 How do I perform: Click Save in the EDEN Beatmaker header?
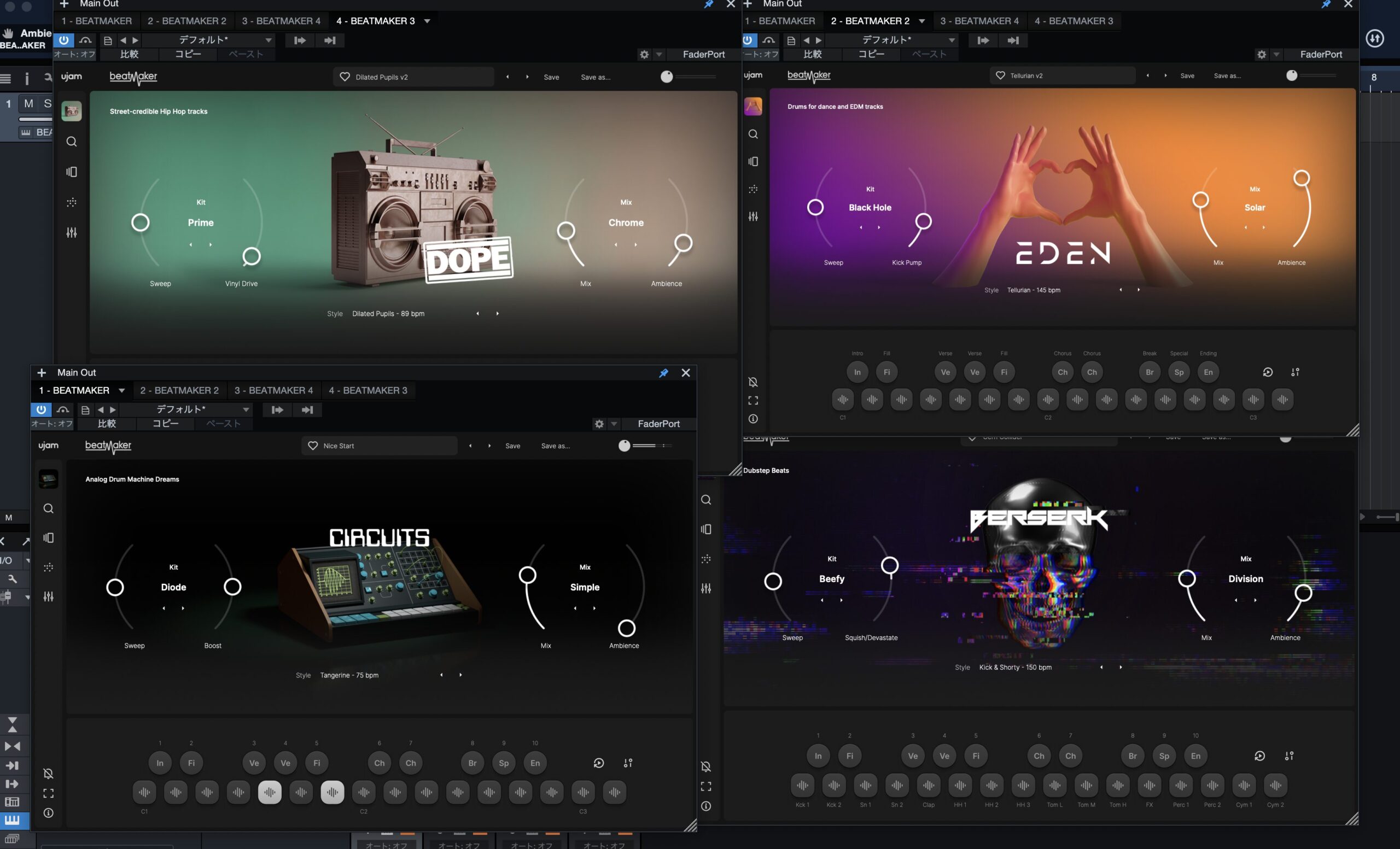point(1187,75)
